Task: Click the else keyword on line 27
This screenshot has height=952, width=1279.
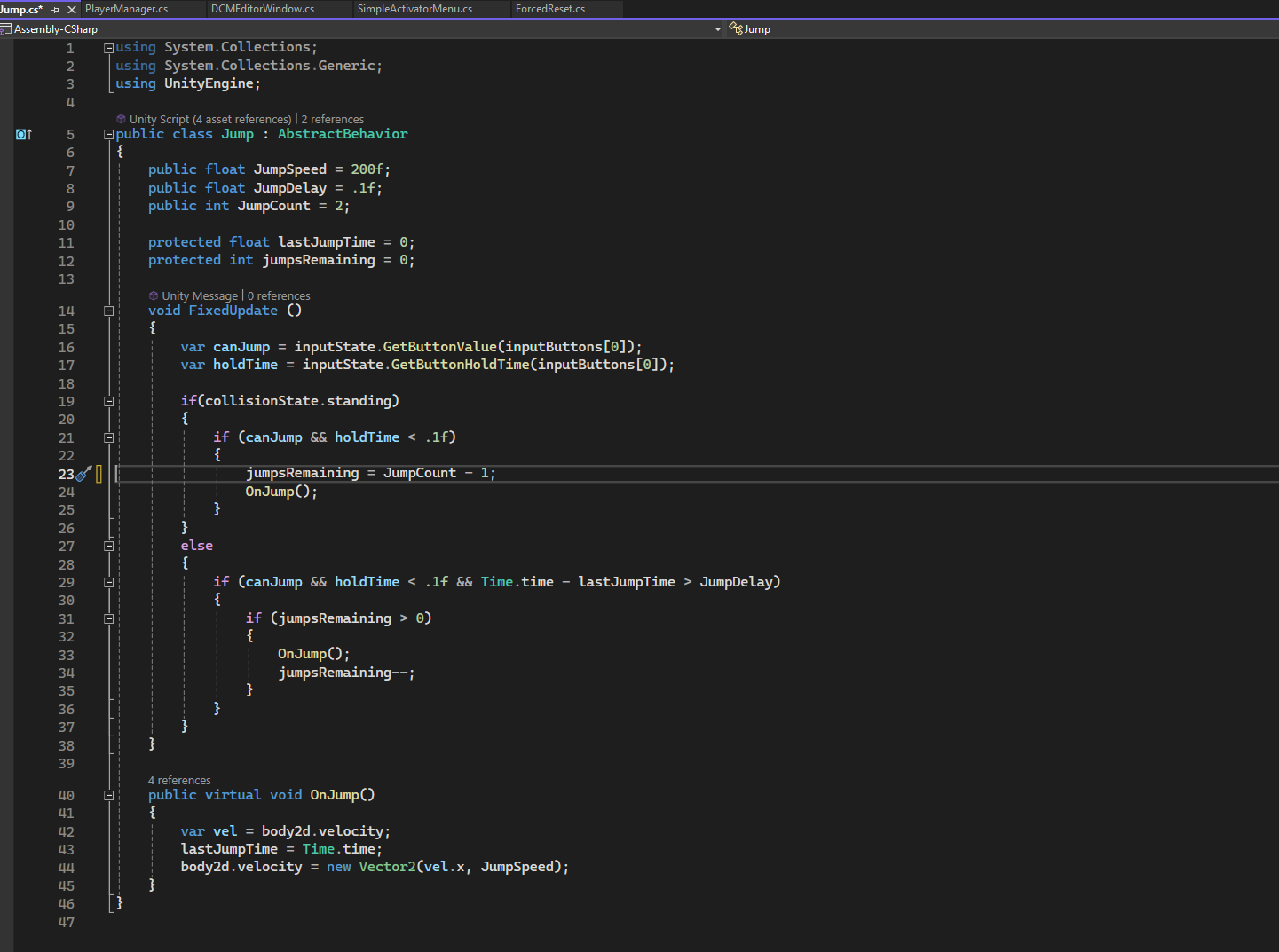Action: 197,546
